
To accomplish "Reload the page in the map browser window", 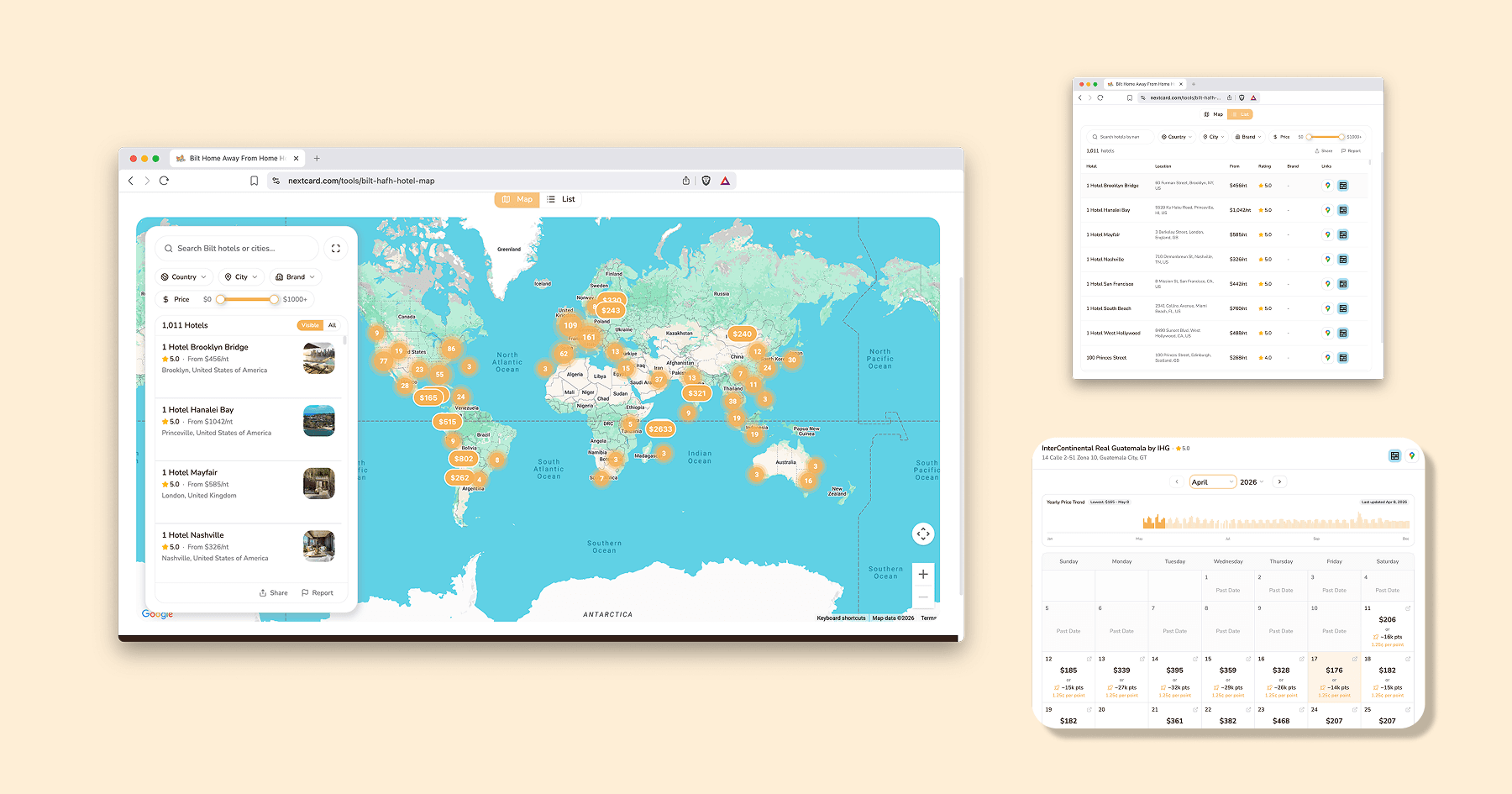I will (164, 181).
